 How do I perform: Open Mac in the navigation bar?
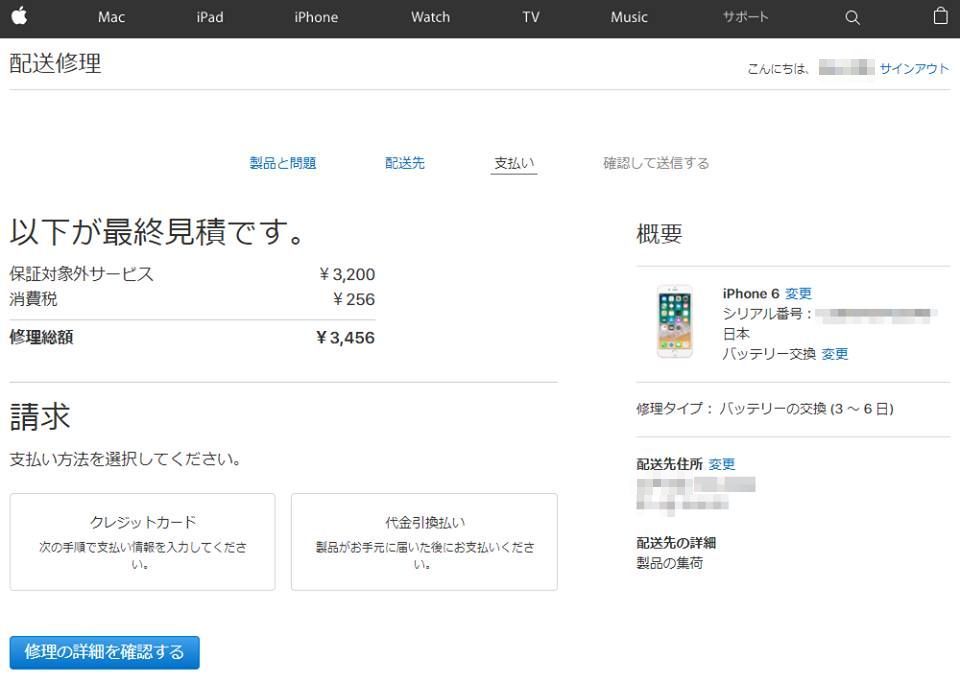coord(112,17)
